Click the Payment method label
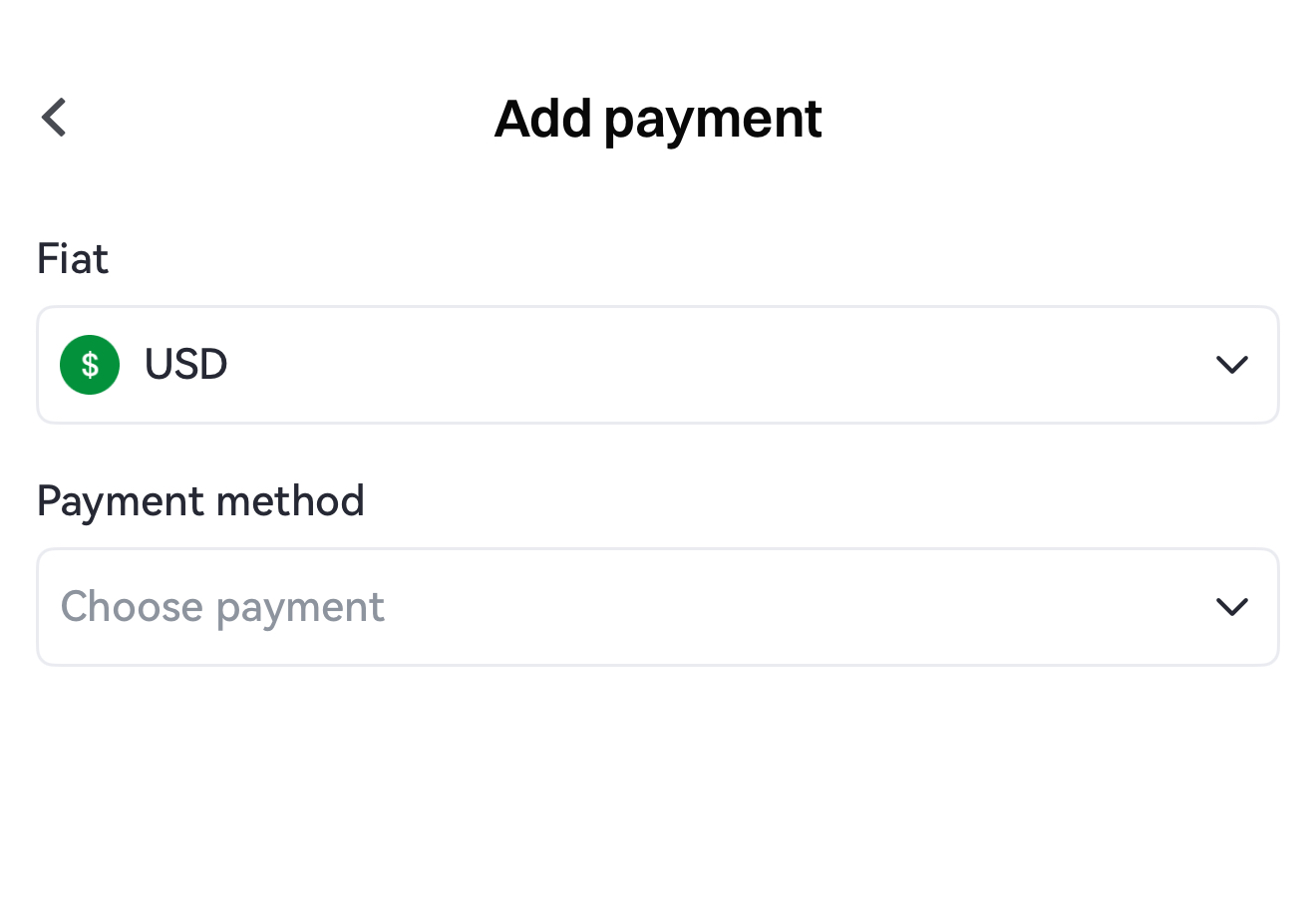The height and width of the screenshot is (912, 1316). 200,501
